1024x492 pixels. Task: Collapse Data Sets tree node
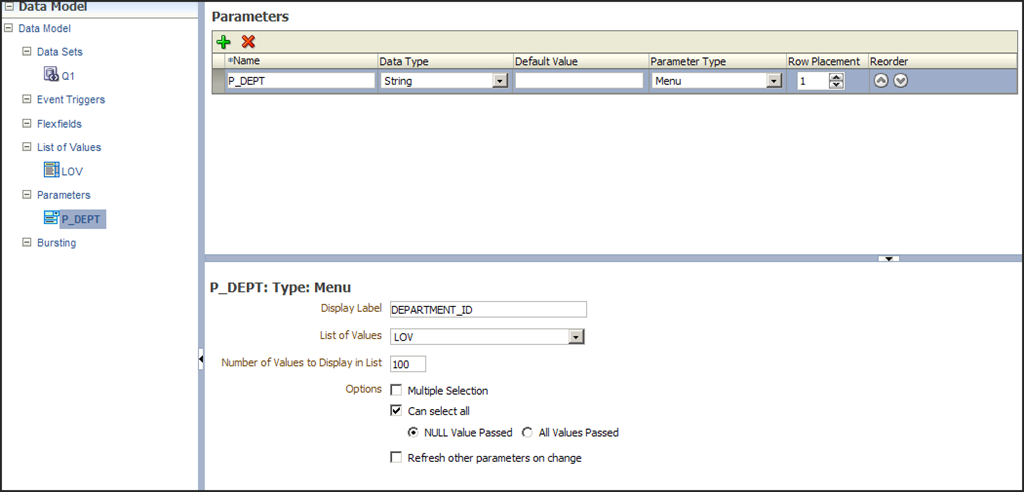coord(27,52)
